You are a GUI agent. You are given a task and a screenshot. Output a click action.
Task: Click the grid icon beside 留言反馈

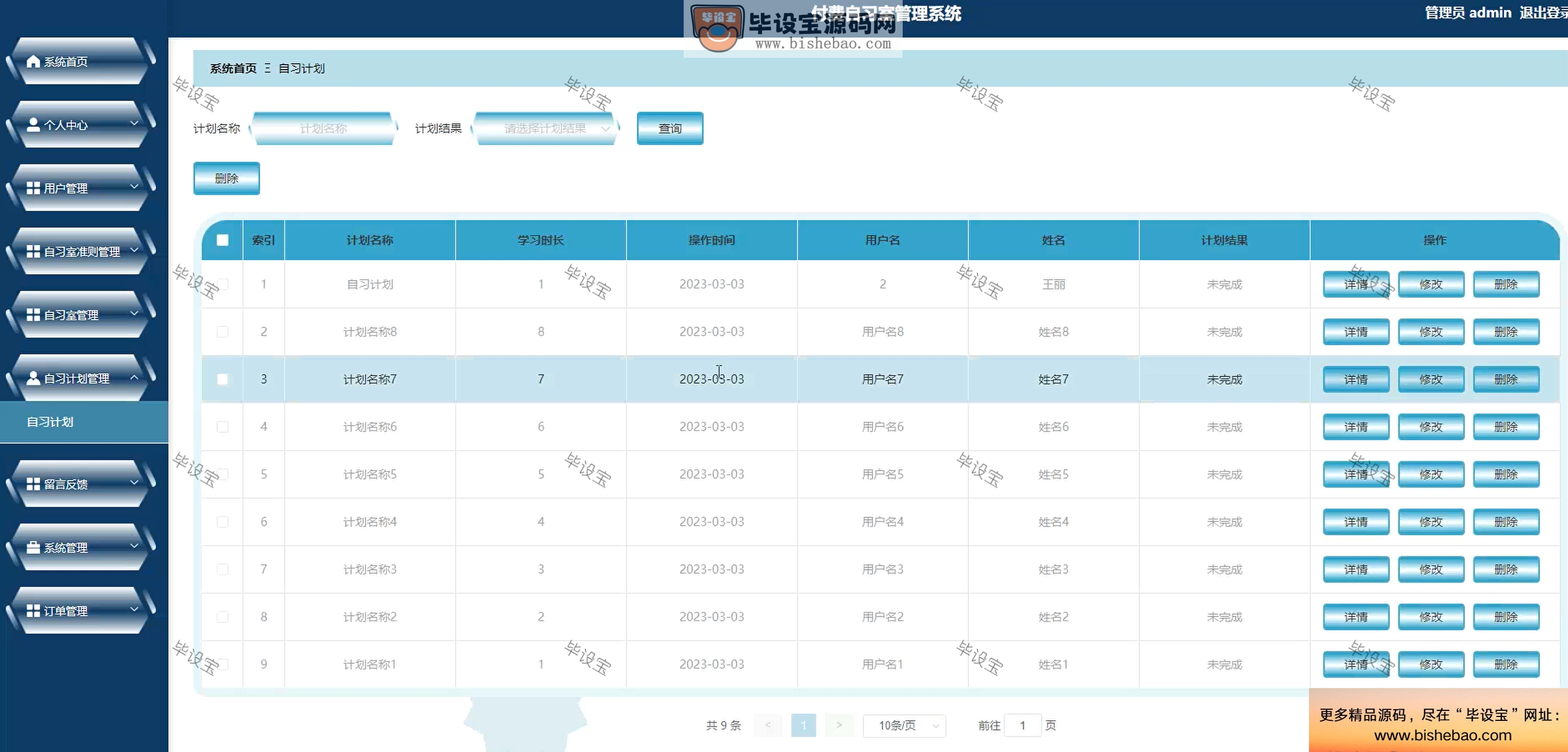point(33,484)
